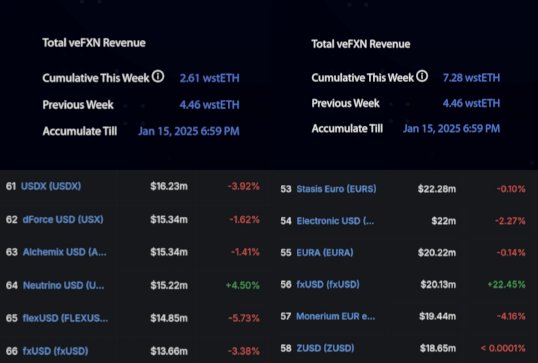Select $16.23m market cap value
This screenshot has width=538, height=363.
(169, 186)
